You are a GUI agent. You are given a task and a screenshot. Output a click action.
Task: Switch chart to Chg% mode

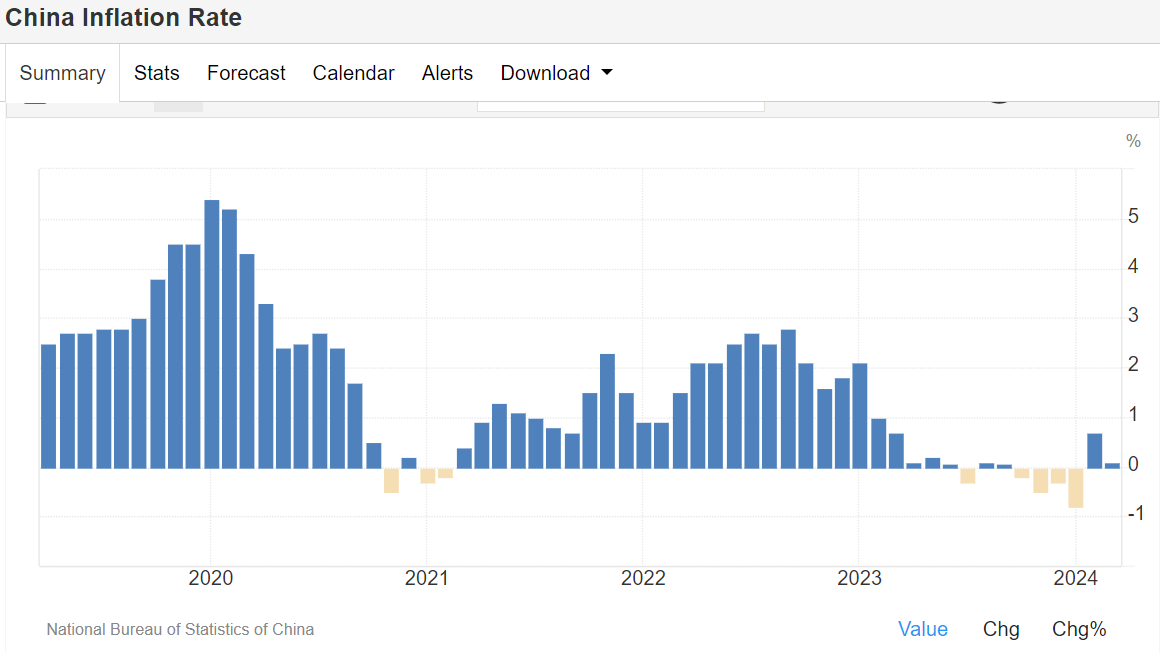point(1079,629)
